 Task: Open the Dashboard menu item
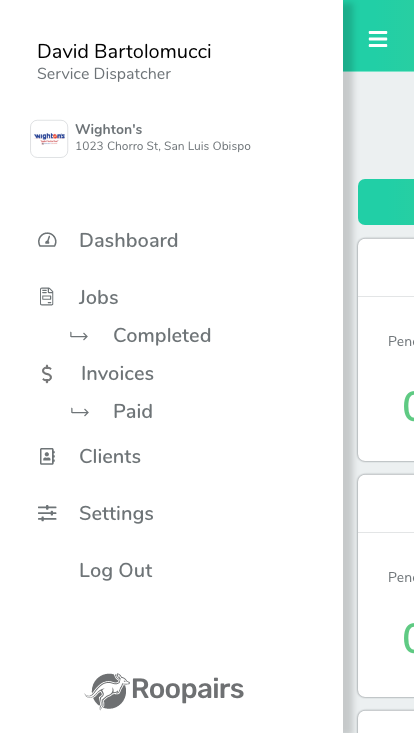point(128,241)
